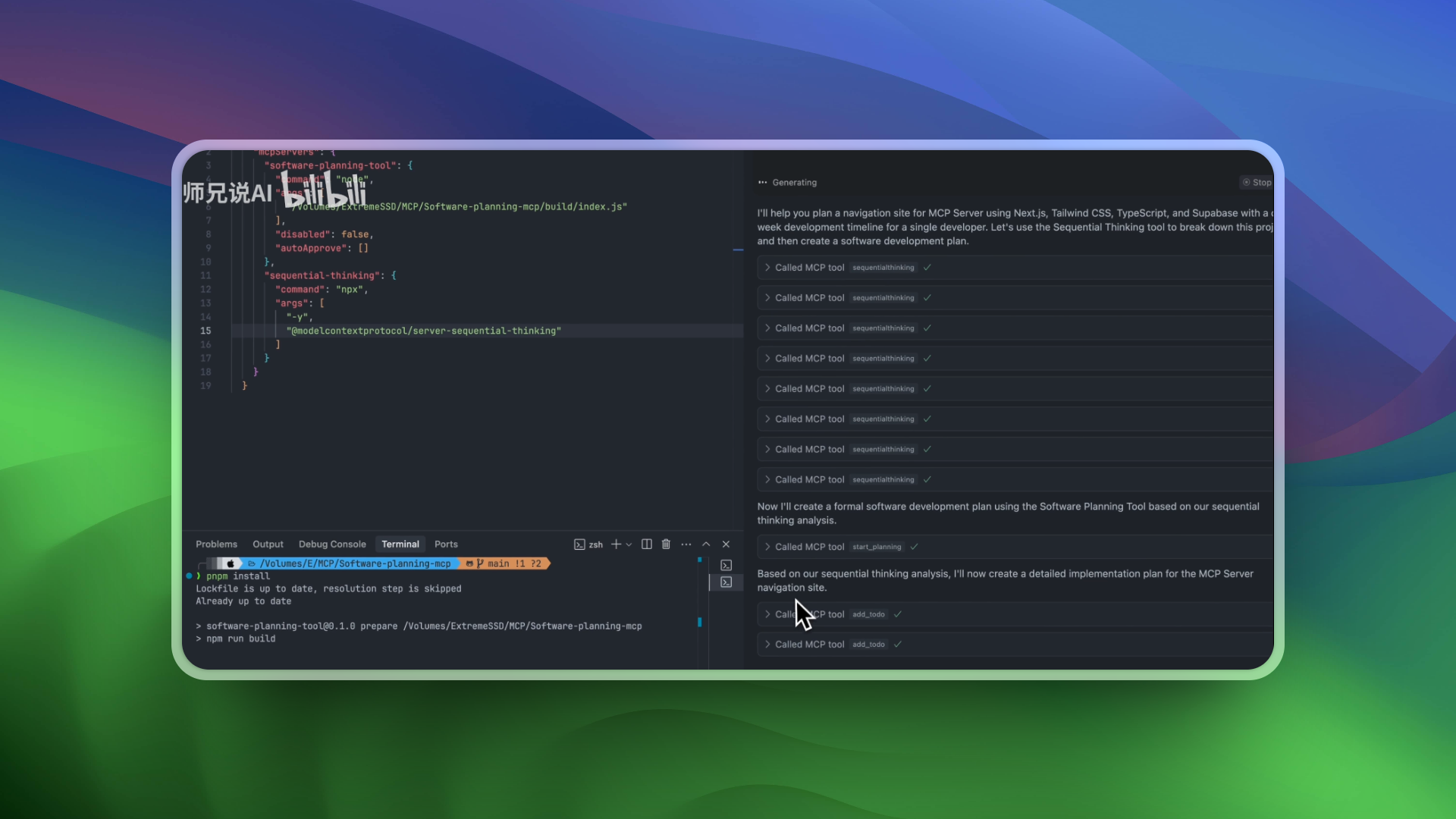
Task: Close the terminal panel
Action: click(726, 544)
